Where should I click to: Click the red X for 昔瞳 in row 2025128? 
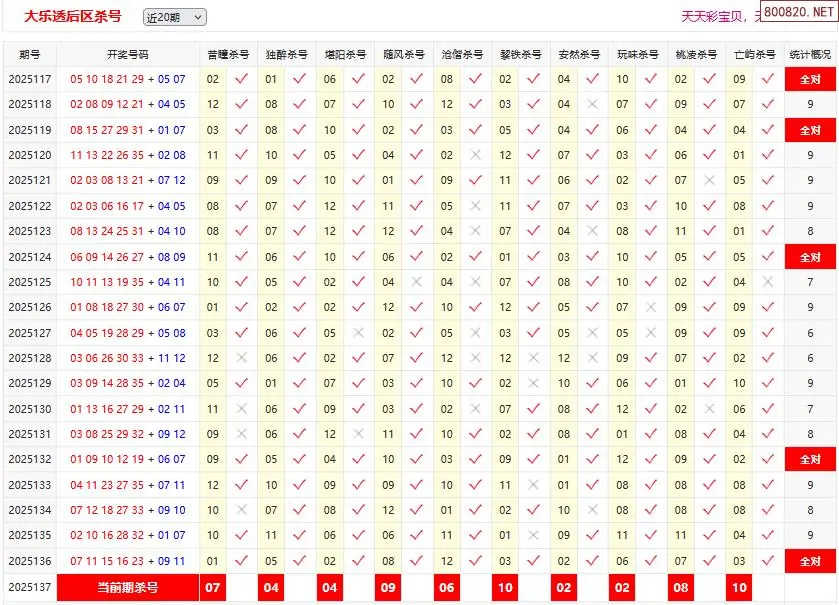241,358
